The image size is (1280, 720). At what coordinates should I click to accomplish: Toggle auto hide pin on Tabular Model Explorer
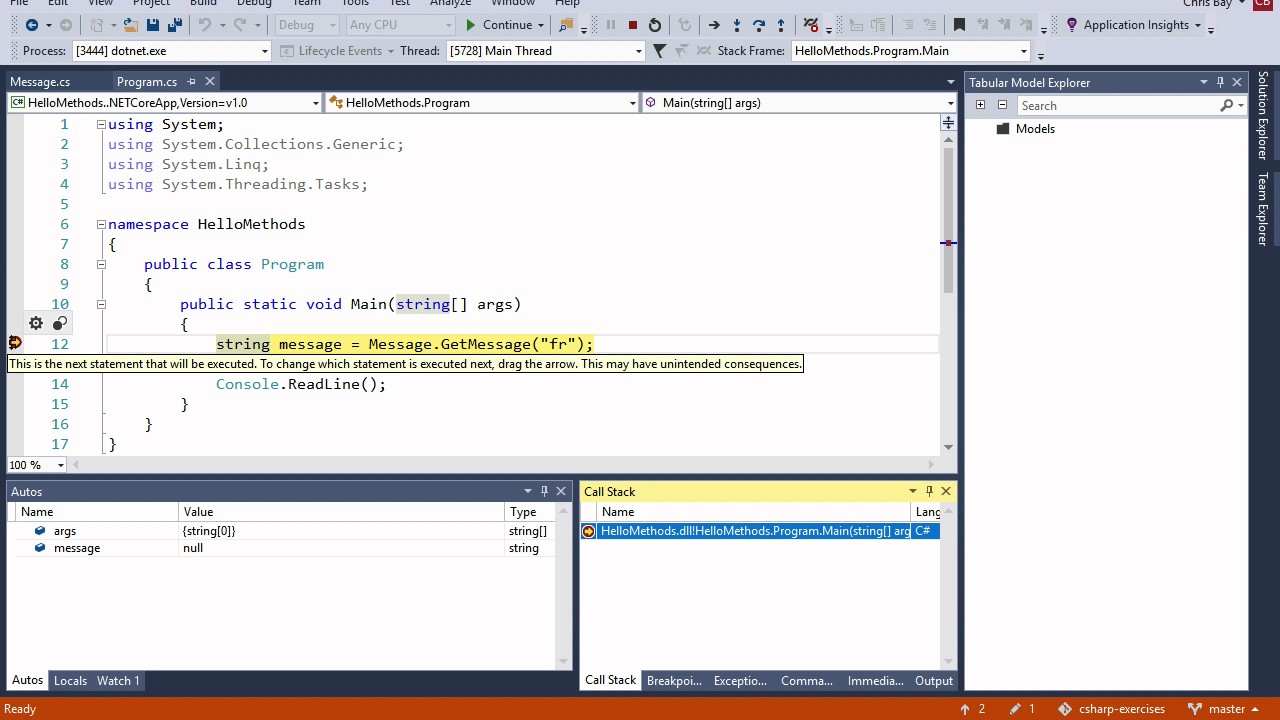(x=1220, y=82)
